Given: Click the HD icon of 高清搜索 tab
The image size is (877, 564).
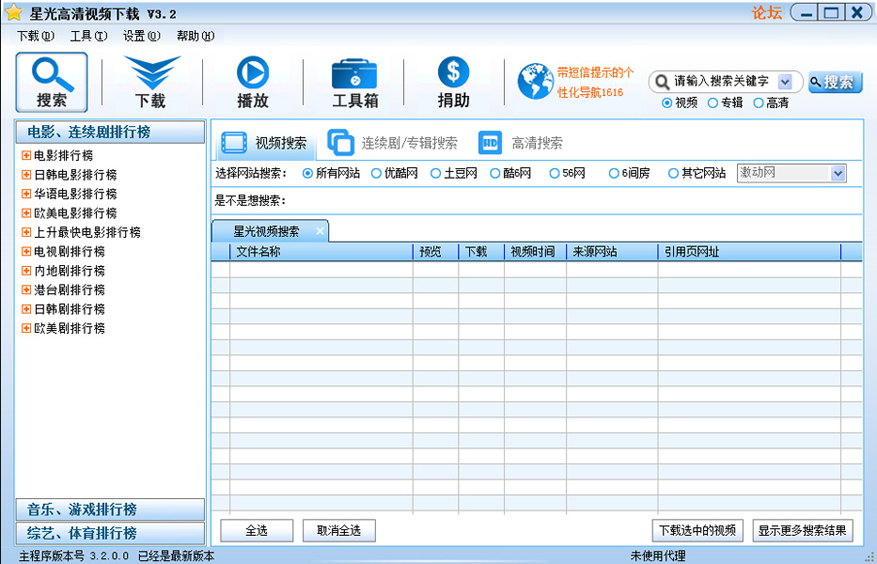Looking at the screenshot, I should [490, 143].
